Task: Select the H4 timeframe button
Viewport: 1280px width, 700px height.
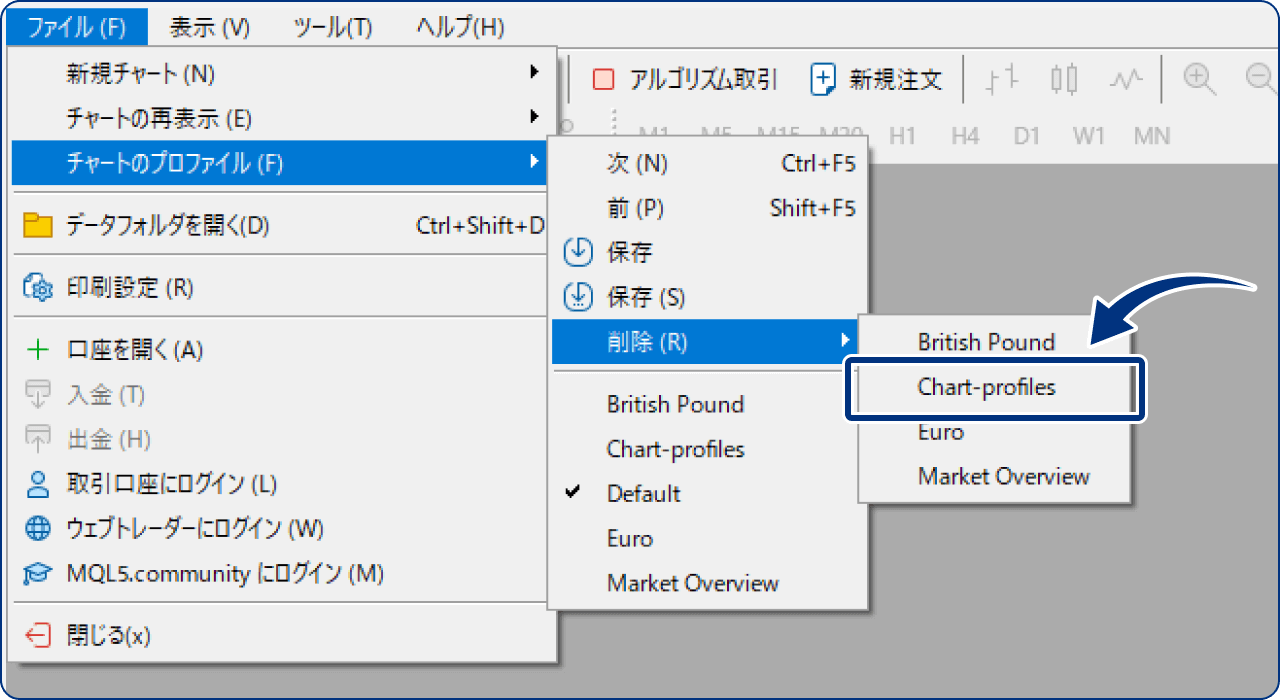Action: coord(965,136)
